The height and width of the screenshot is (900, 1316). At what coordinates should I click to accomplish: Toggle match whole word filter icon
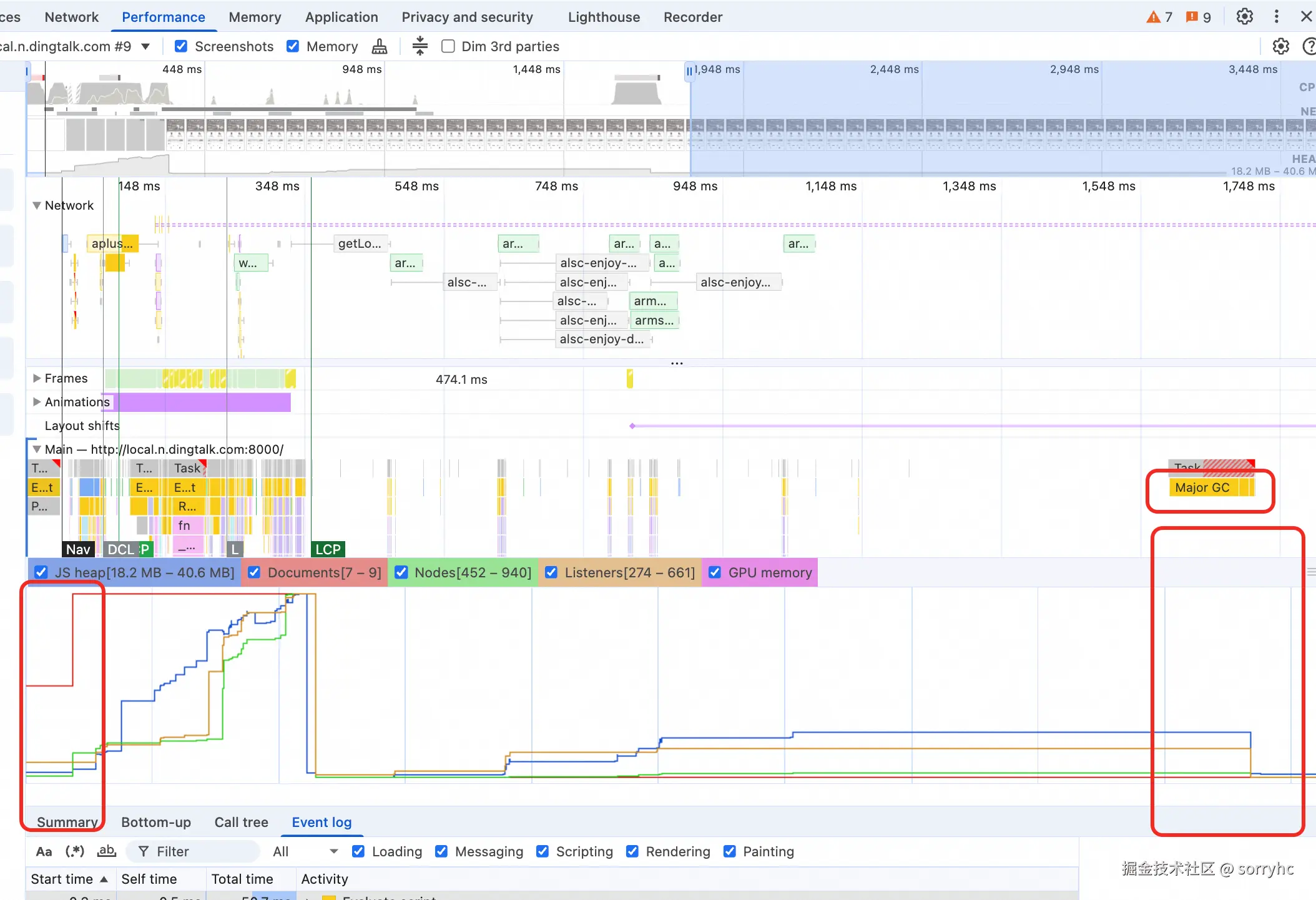107,851
